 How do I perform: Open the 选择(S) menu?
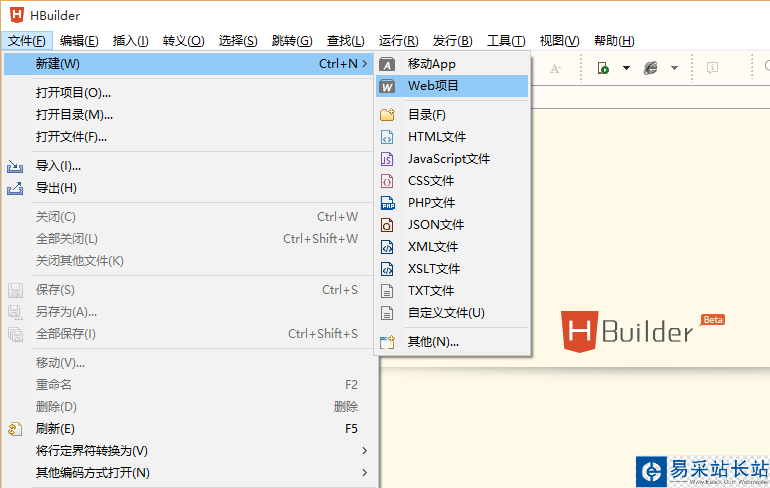238,41
